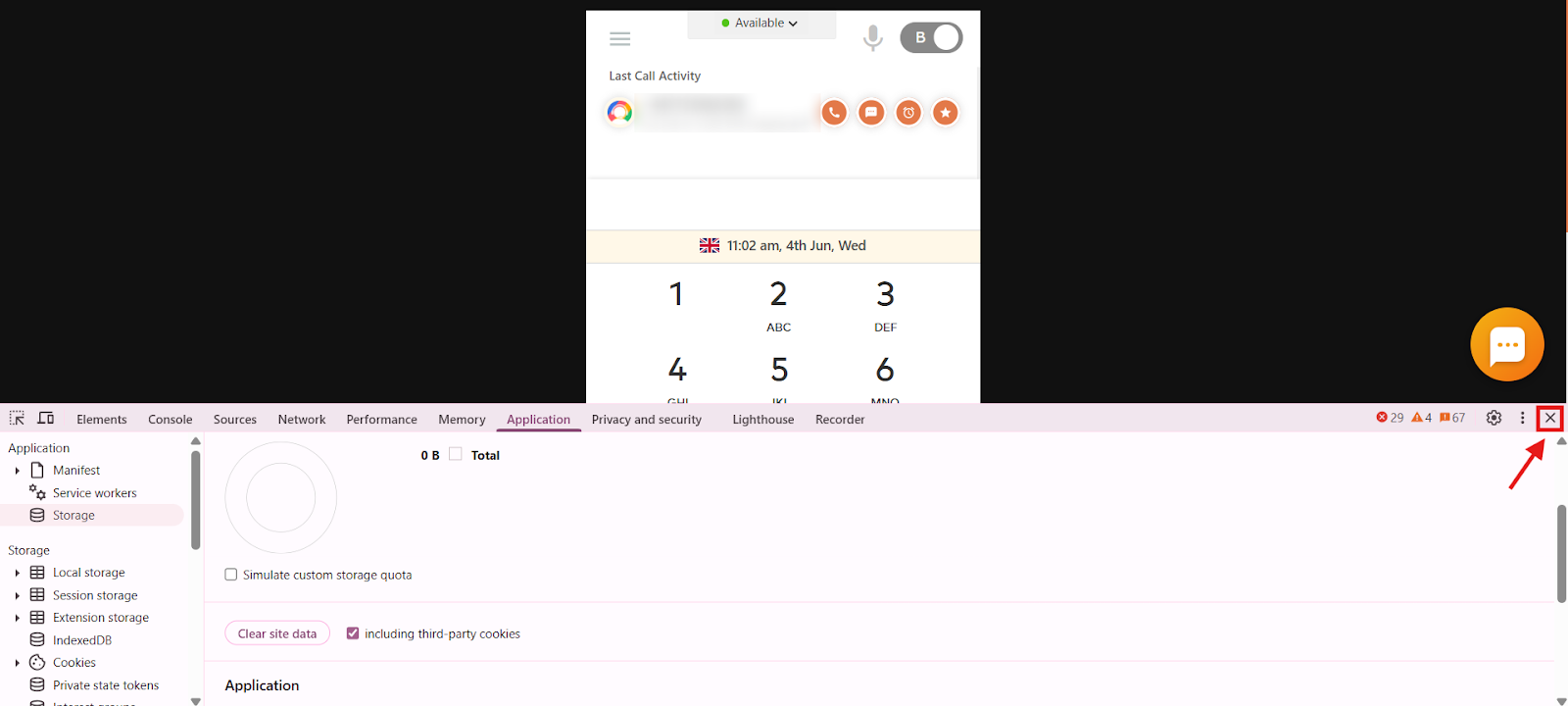1568x706 pixels.
Task: Select Private state tokens in the sidebar
Action: (x=106, y=685)
